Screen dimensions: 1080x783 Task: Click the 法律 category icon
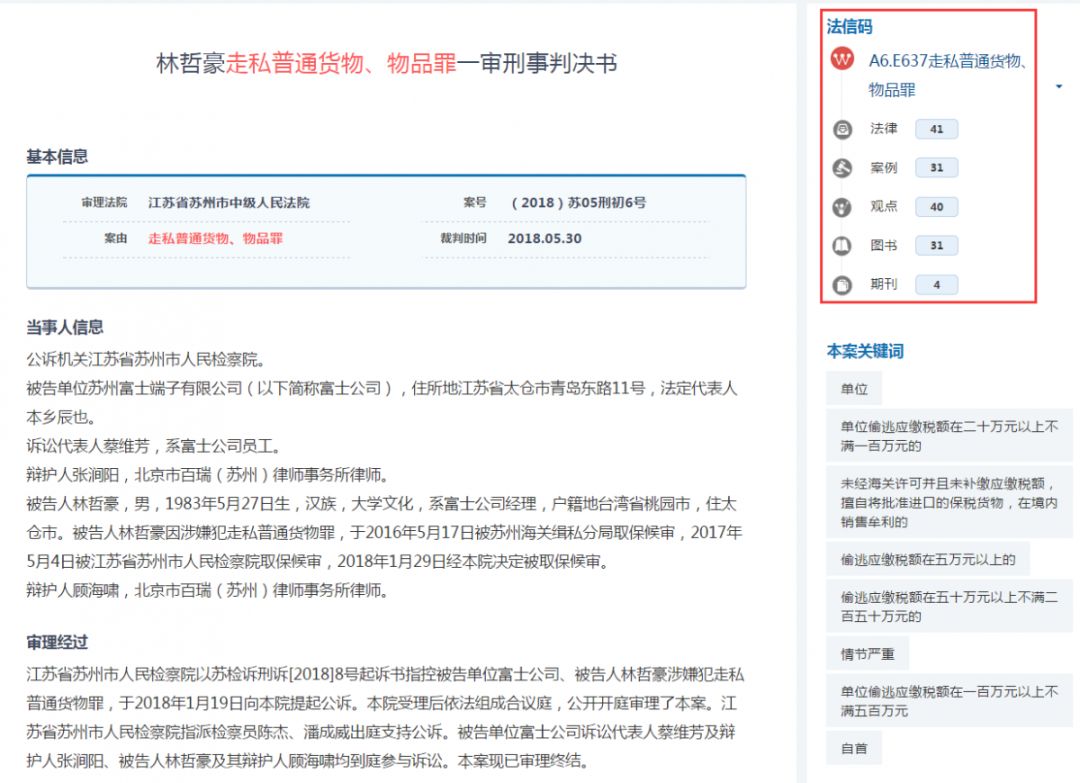click(842, 129)
